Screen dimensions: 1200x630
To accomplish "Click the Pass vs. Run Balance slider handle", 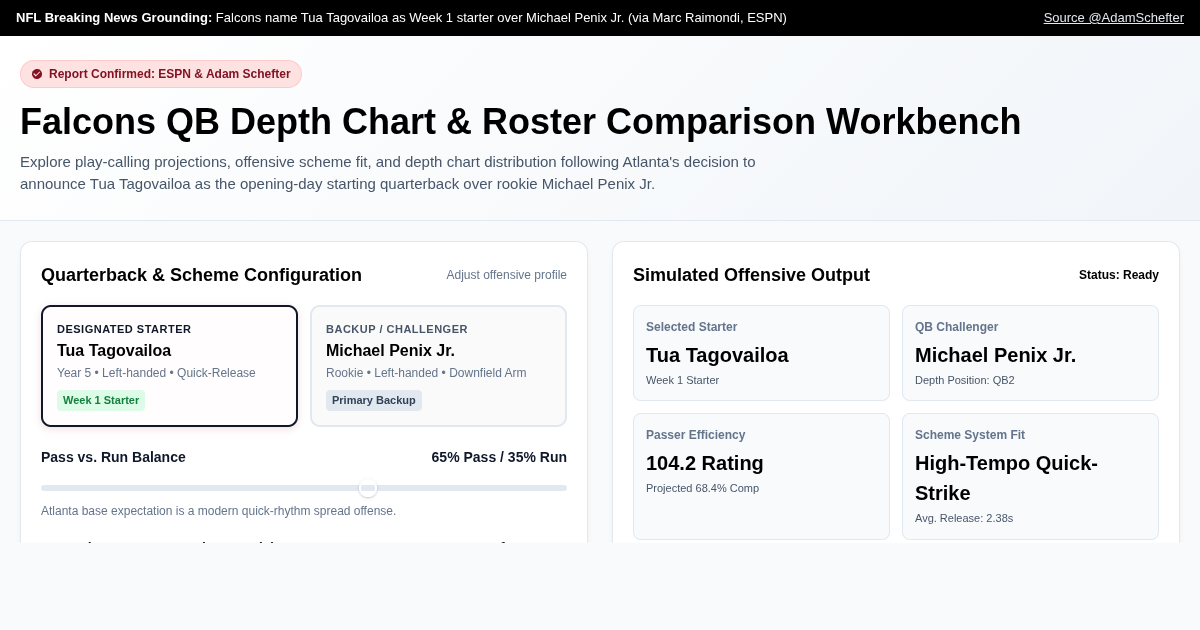I will (x=368, y=488).
